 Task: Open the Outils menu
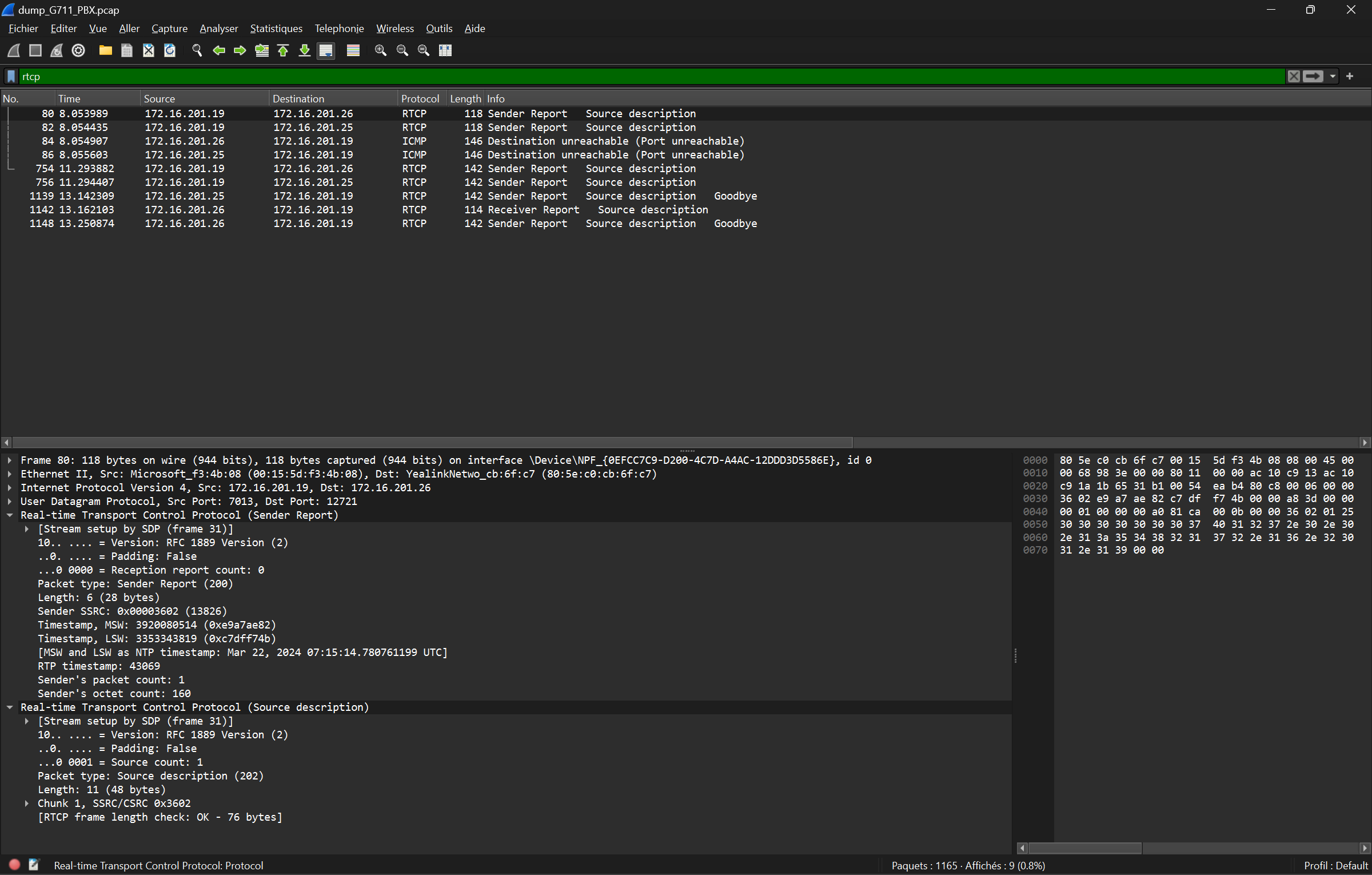439,29
